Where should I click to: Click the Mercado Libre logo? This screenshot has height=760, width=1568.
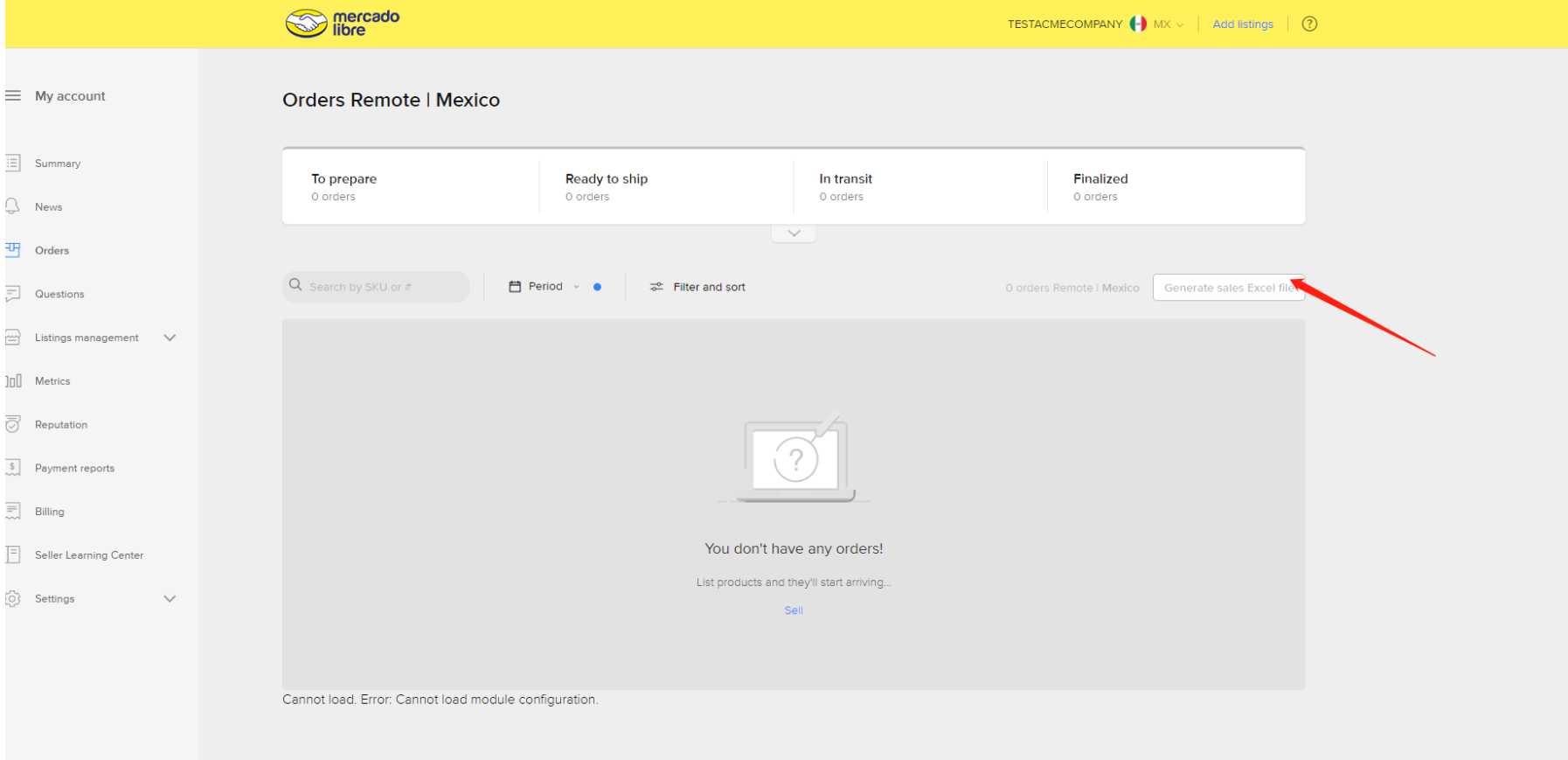click(342, 23)
